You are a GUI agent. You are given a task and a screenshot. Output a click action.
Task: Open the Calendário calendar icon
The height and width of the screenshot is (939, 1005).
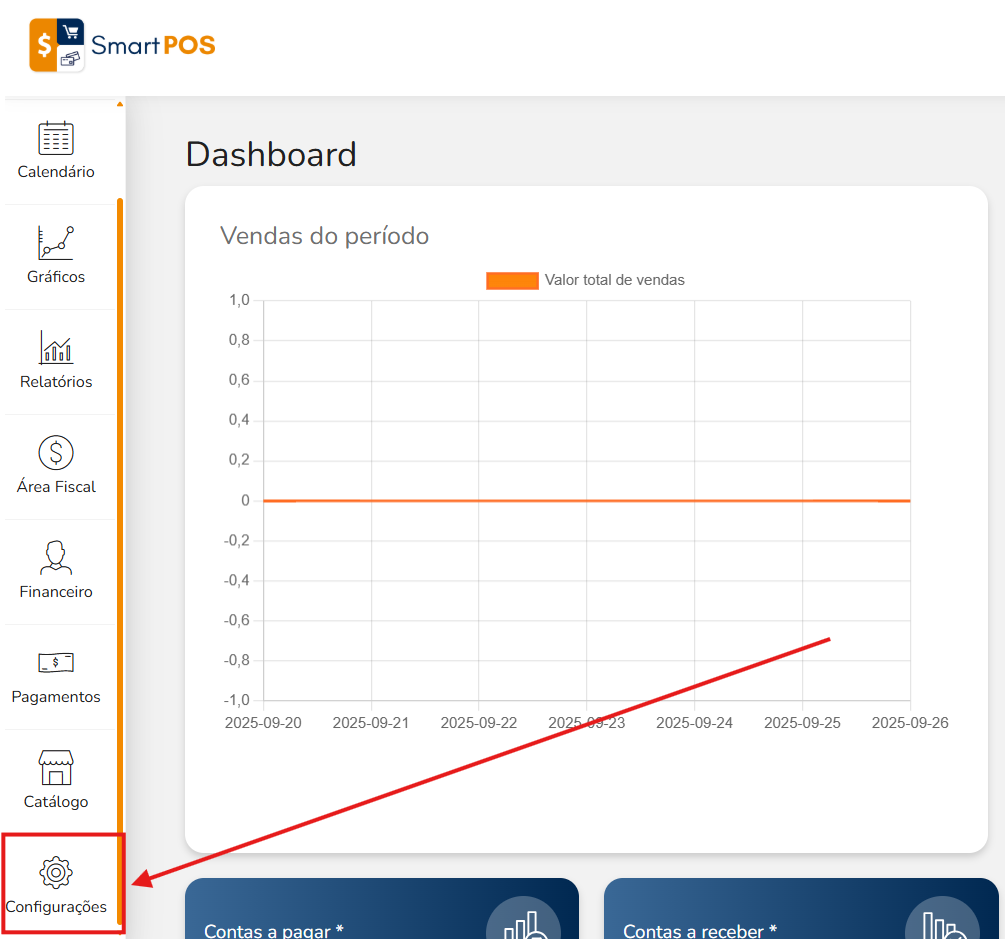[x=56, y=138]
